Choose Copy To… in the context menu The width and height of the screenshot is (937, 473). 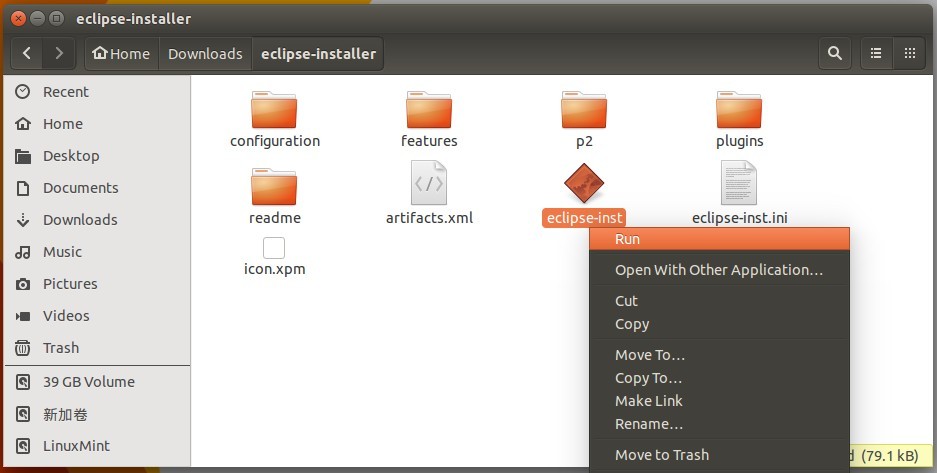click(719, 378)
